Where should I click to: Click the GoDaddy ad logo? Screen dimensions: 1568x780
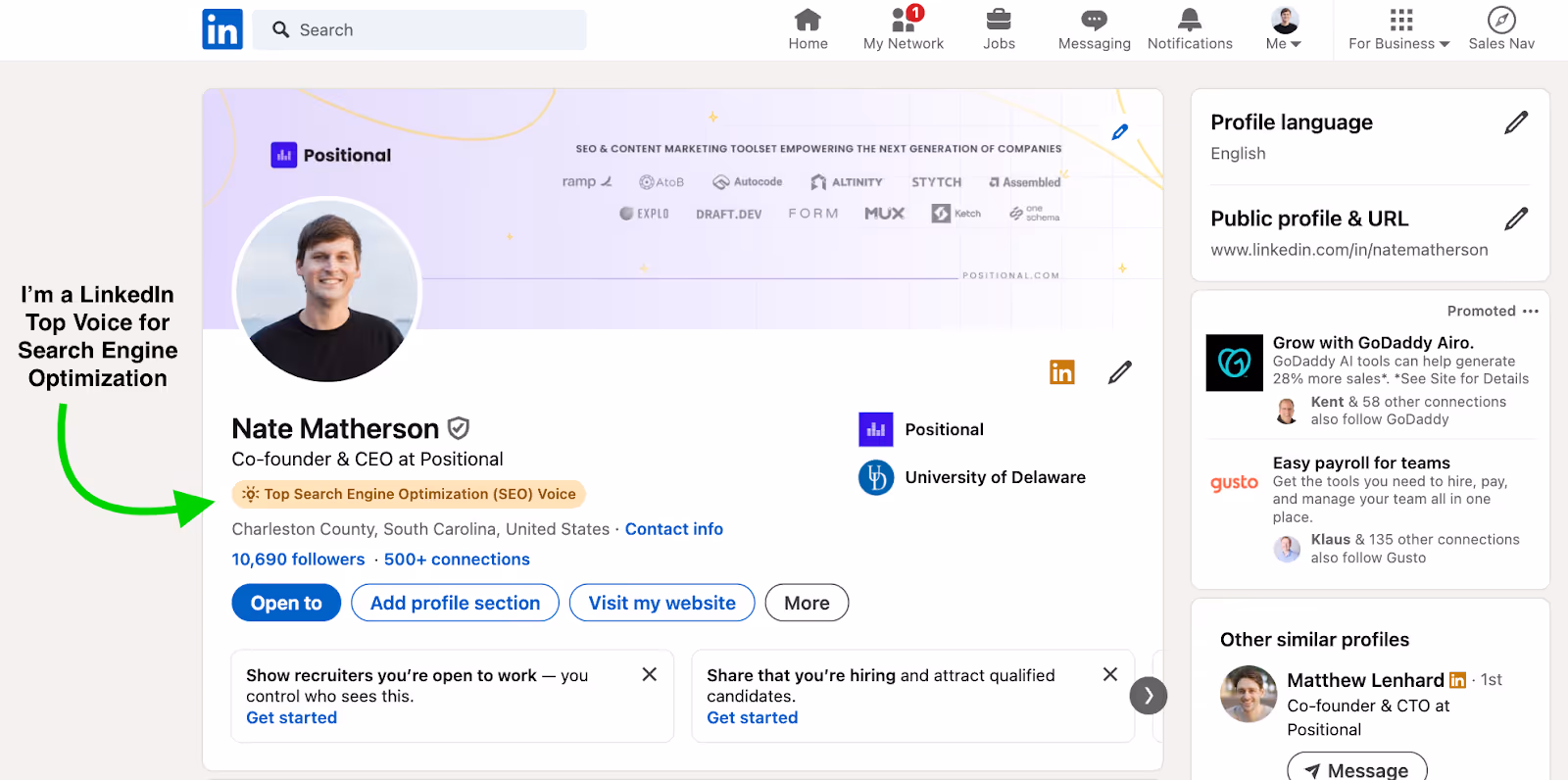click(1234, 363)
